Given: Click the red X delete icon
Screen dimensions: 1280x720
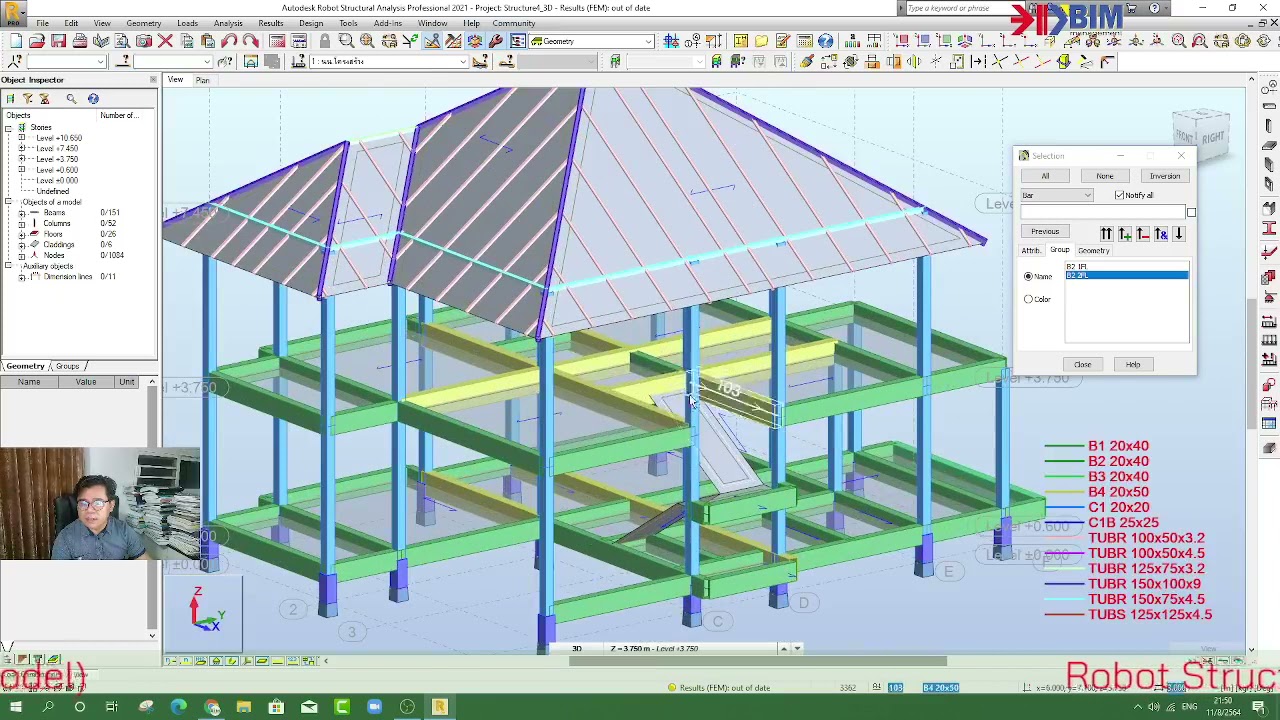Looking at the screenshot, I should click(165, 41).
